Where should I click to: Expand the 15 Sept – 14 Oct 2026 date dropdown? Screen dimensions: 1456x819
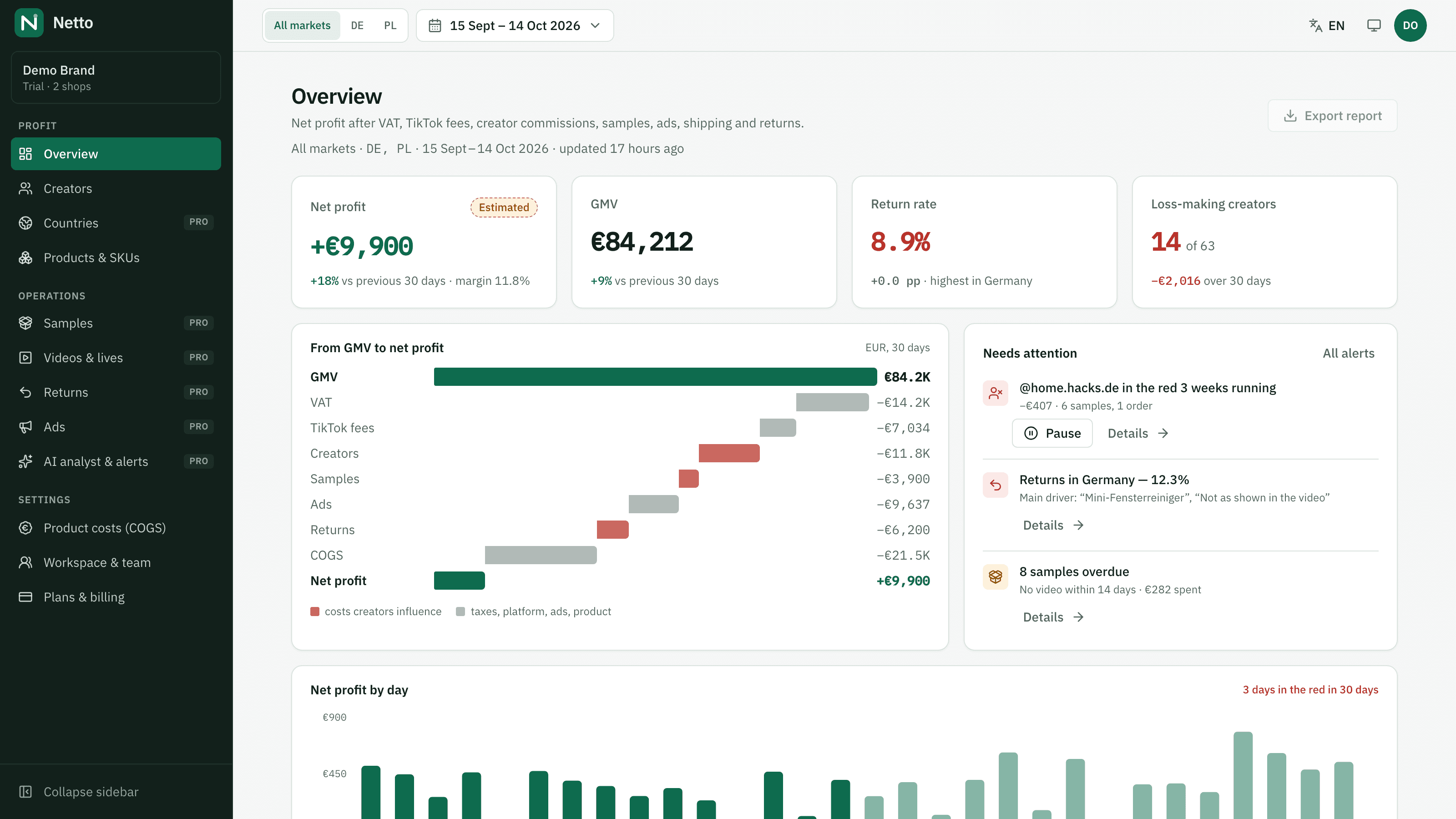514,25
